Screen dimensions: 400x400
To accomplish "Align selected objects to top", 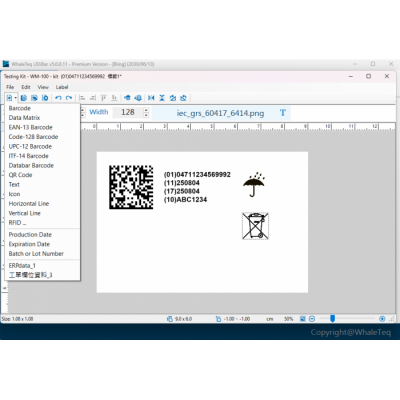I will (103, 98).
